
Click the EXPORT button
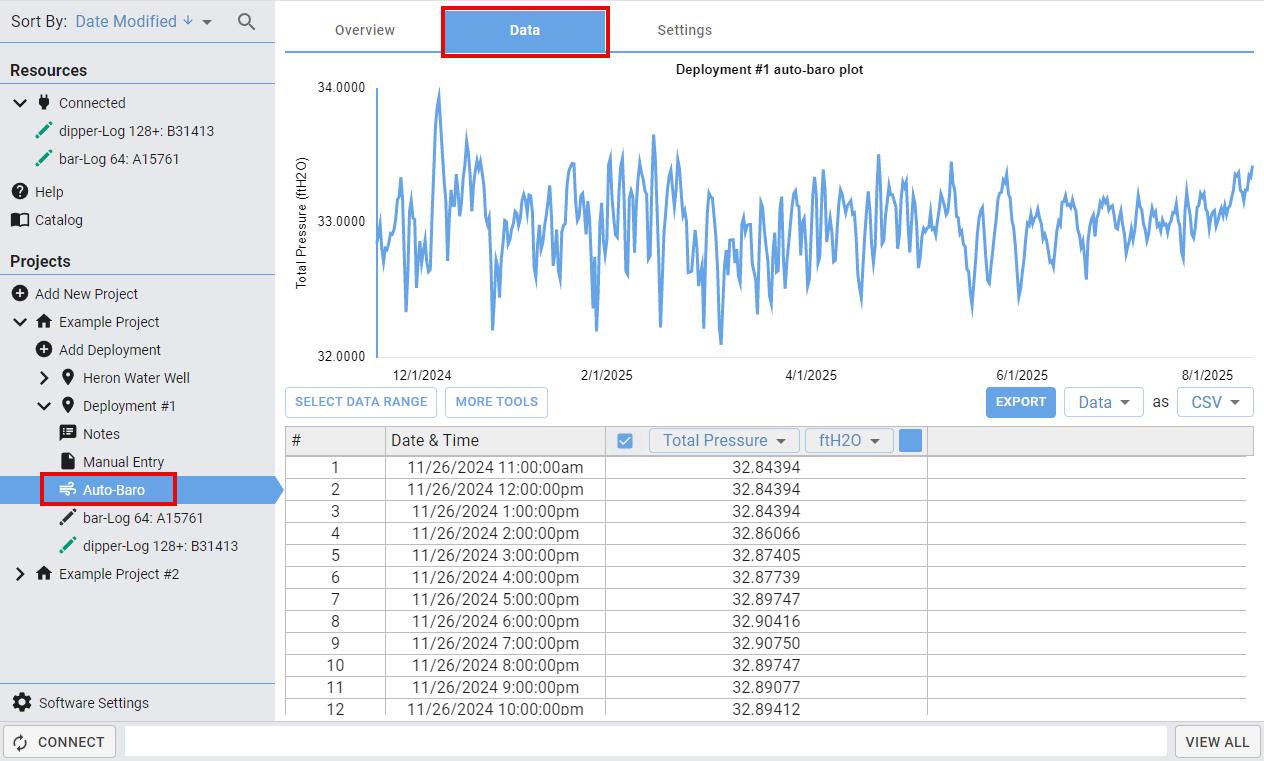click(x=1021, y=402)
